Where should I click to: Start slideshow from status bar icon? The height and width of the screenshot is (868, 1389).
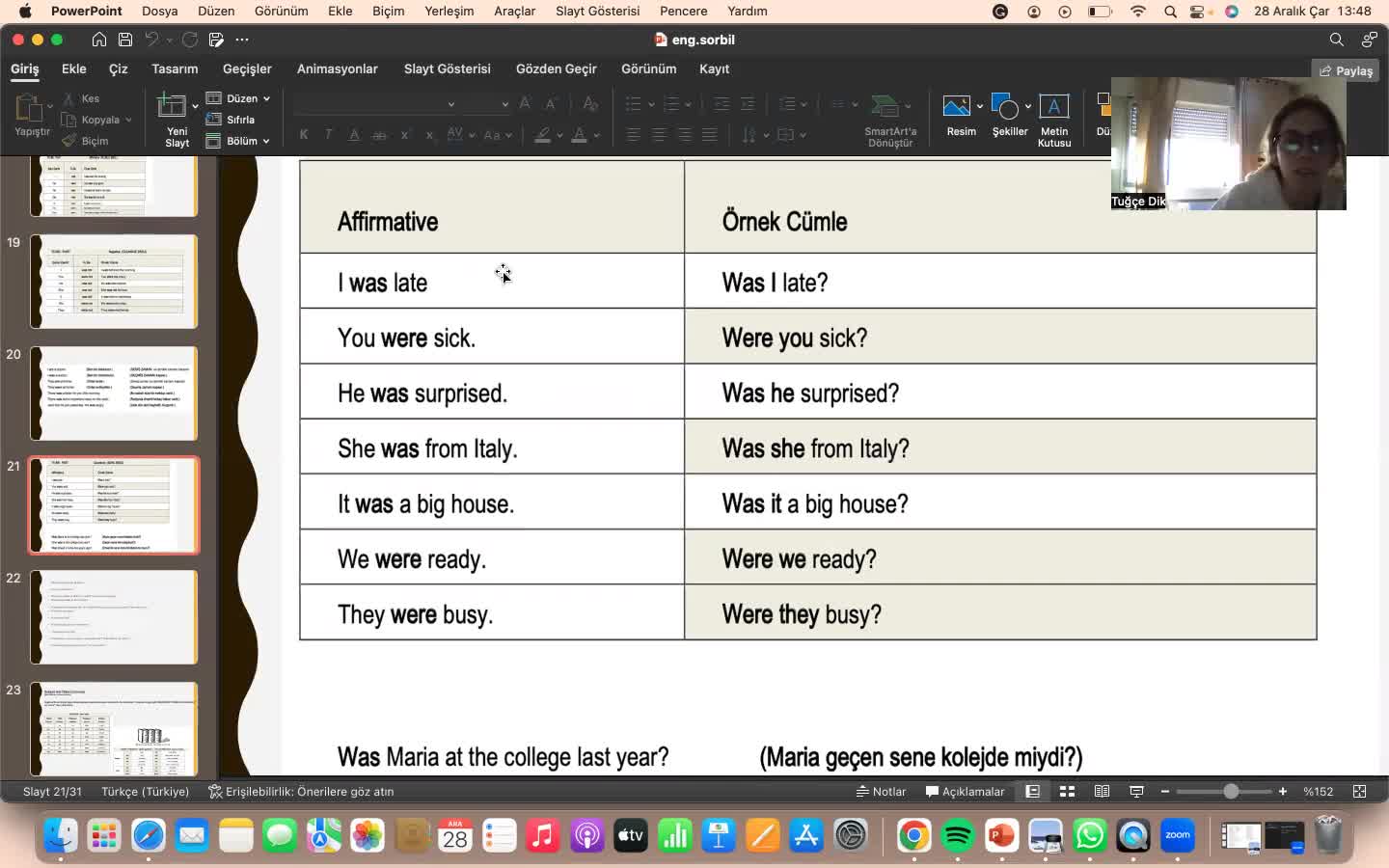click(1136, 792)
